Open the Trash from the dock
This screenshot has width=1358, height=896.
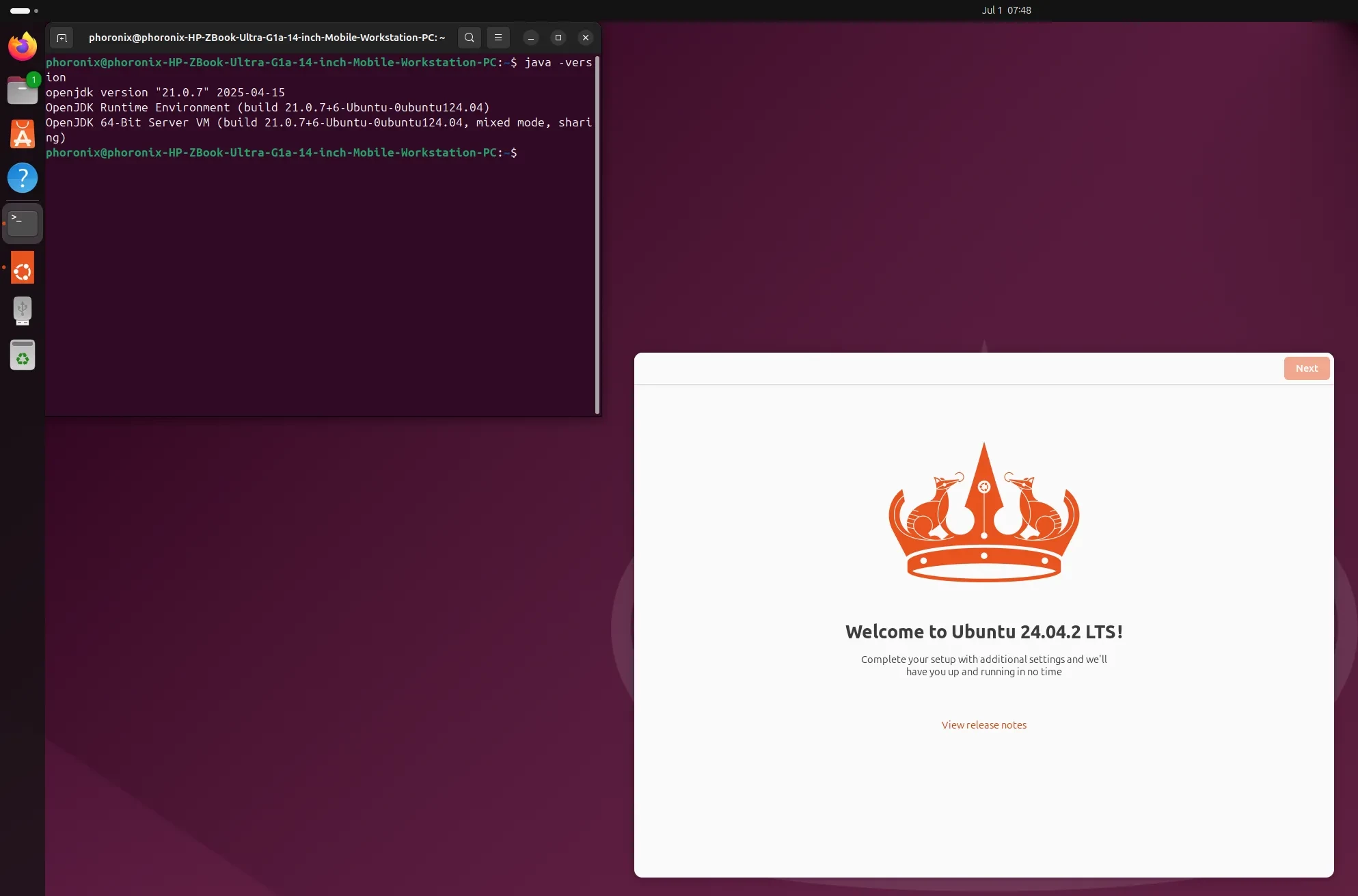click(23, 355)
